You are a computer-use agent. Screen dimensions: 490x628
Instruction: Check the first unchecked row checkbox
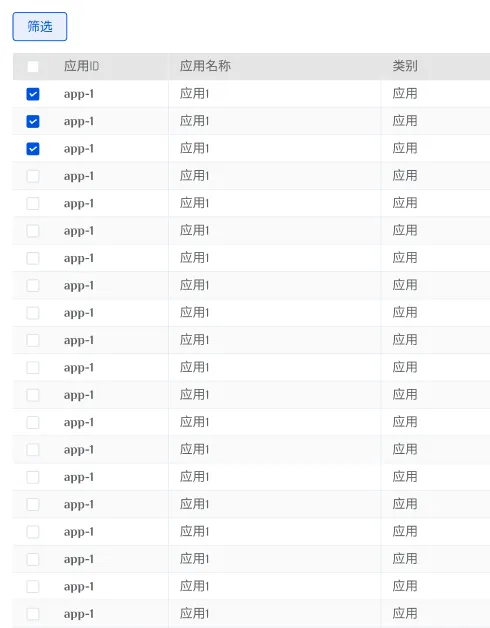point(33,176)
